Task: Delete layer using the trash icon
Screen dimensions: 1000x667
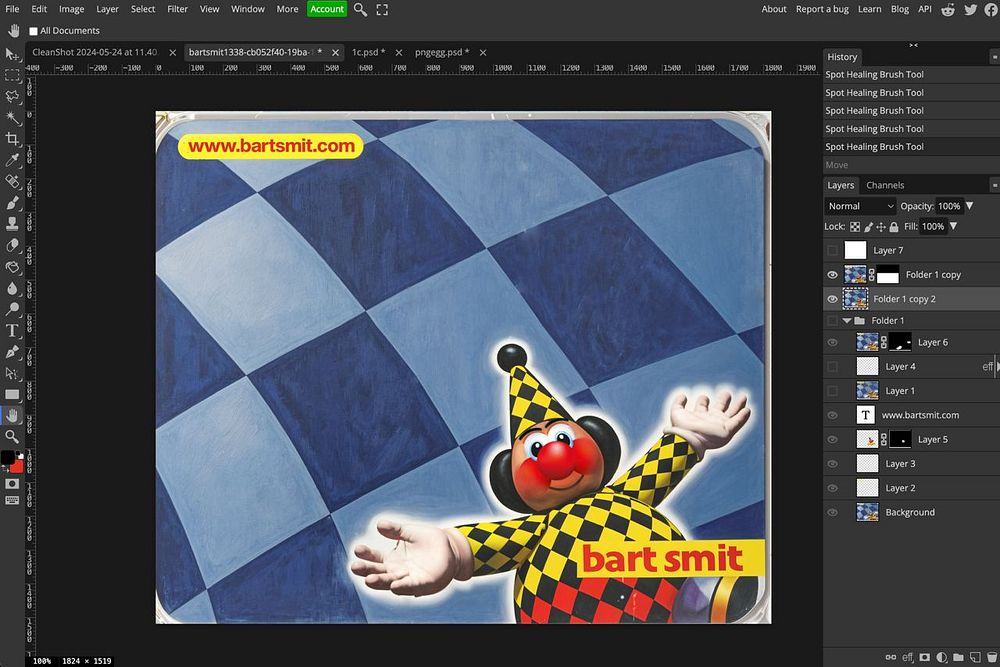Action: coord(991,657)
